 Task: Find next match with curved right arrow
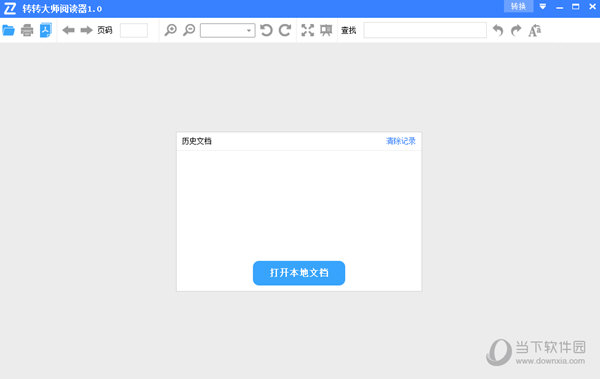(x=516, y=30)
